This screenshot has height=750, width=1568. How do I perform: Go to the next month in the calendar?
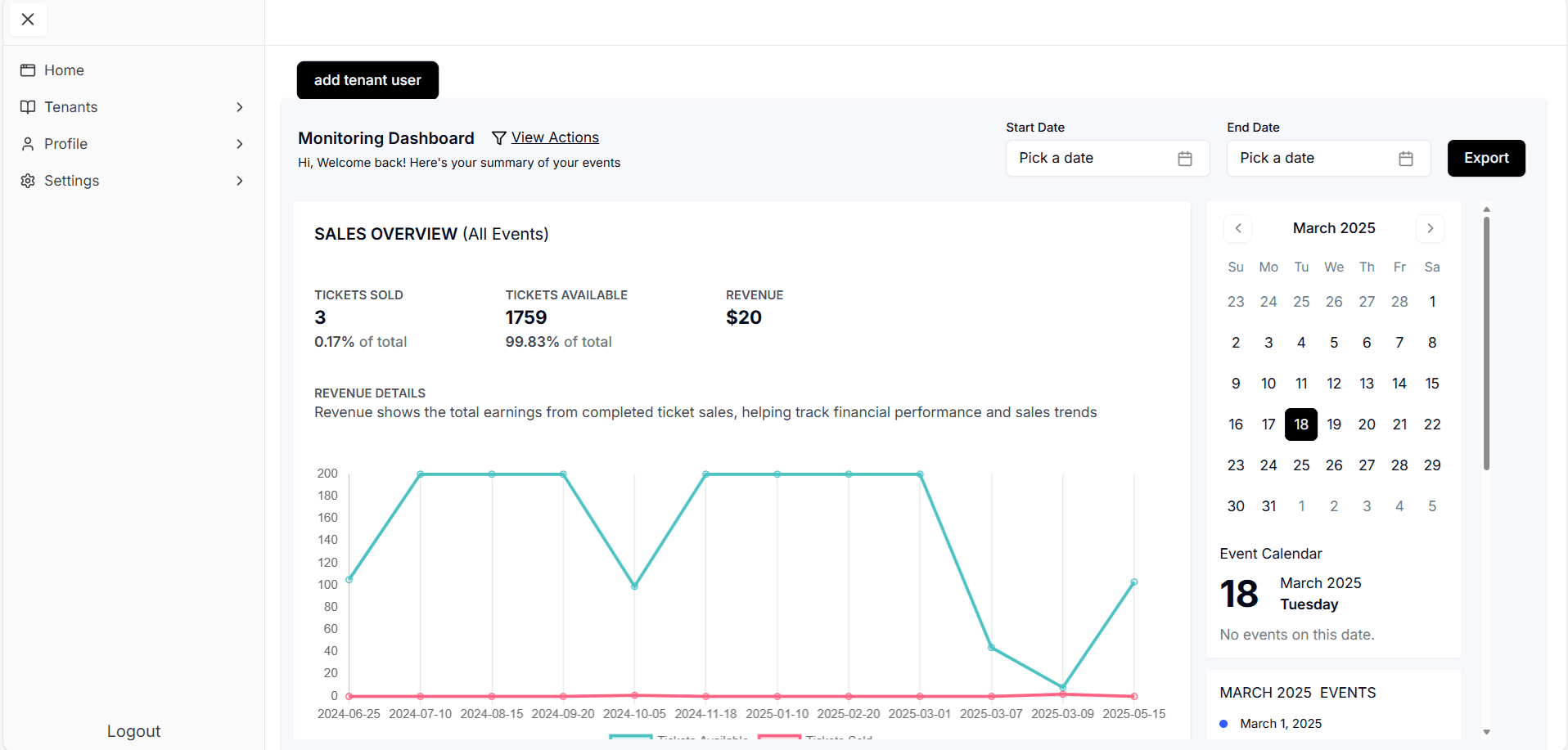tap(1431, 228)
